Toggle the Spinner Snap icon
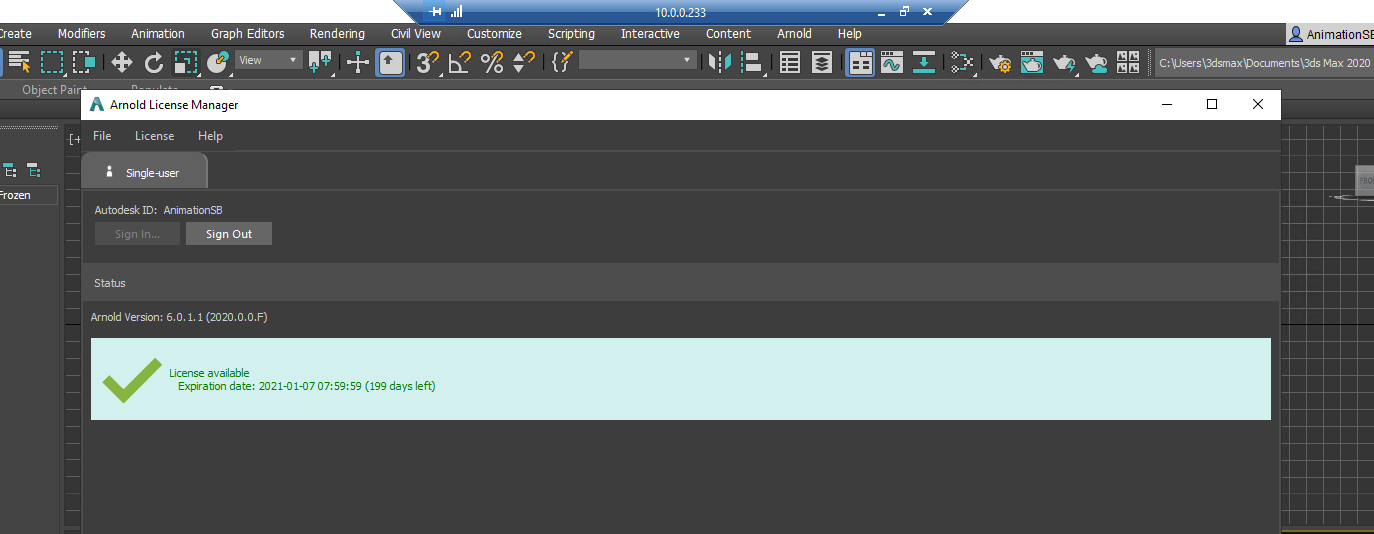This screenshot has height=534, width=1374. tap(524, 62)
